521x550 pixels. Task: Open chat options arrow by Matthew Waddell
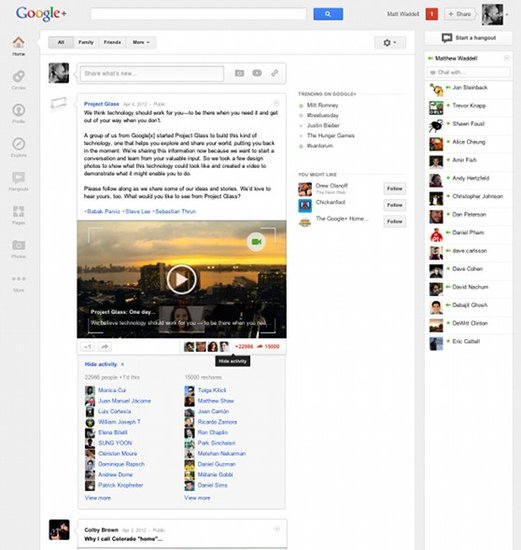pos(507,58)
